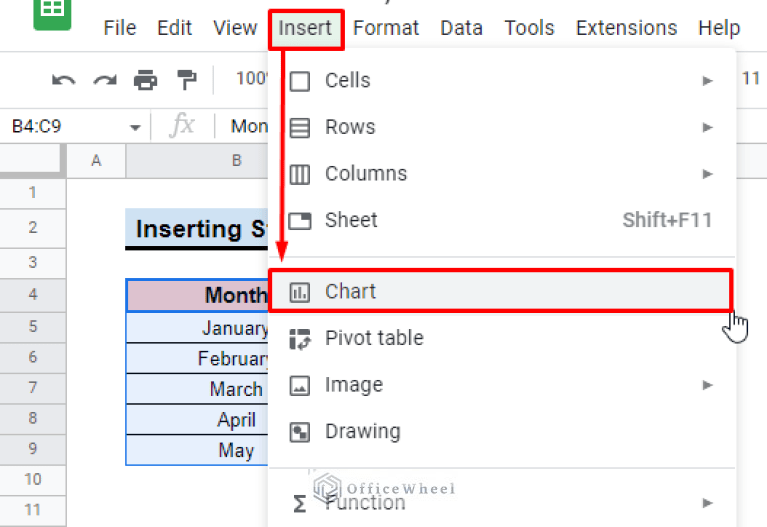
Task: Click the redo arrow icon in toolbar
Action: [104, 79]
